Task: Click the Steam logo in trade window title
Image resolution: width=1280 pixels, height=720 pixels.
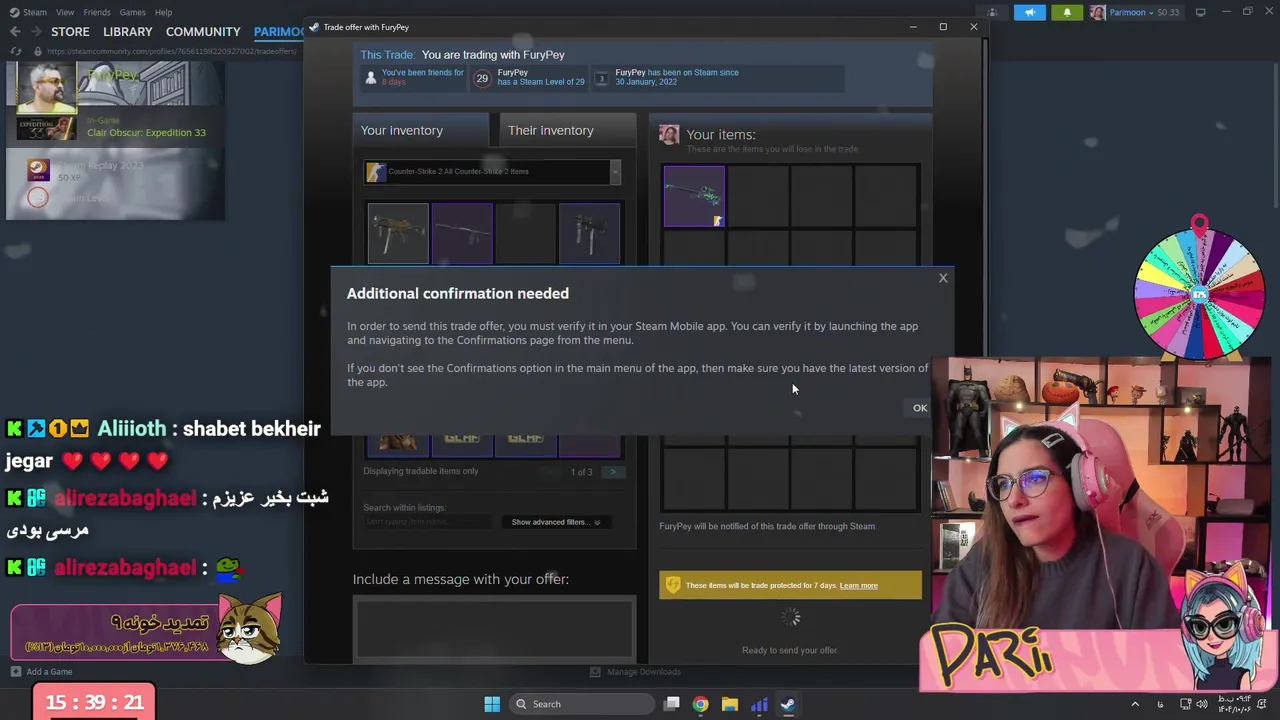Action: pyautogui.click(x=314, y=27)
